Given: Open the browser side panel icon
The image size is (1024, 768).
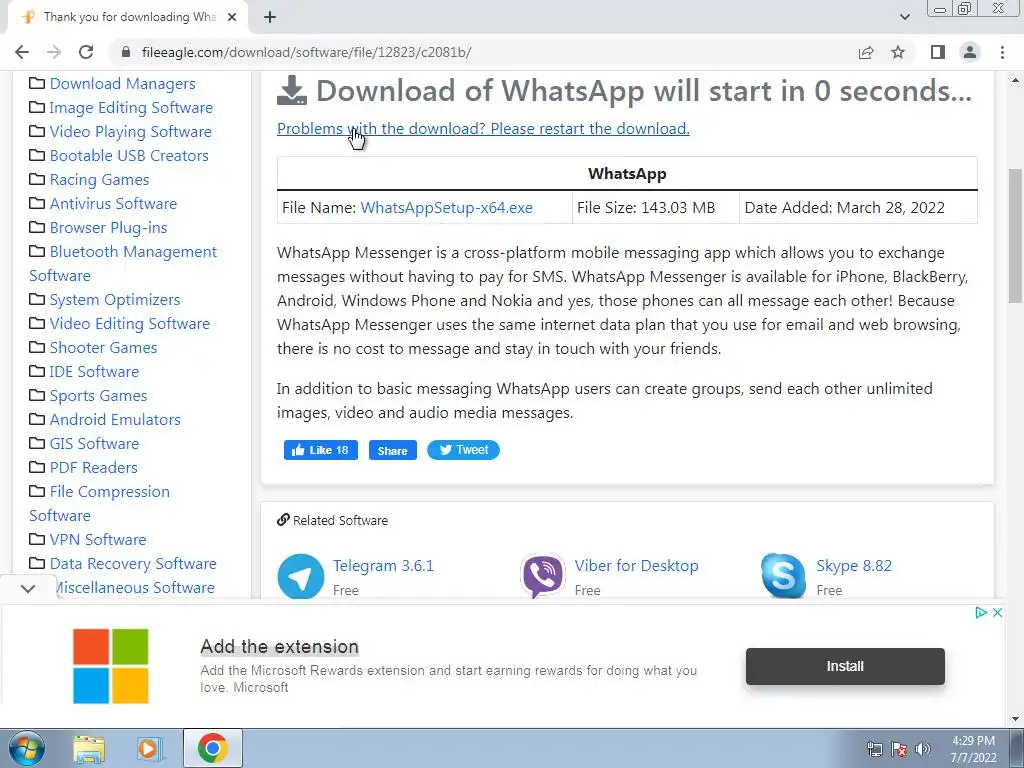Looking at the screenshot, I should [938, 52].
